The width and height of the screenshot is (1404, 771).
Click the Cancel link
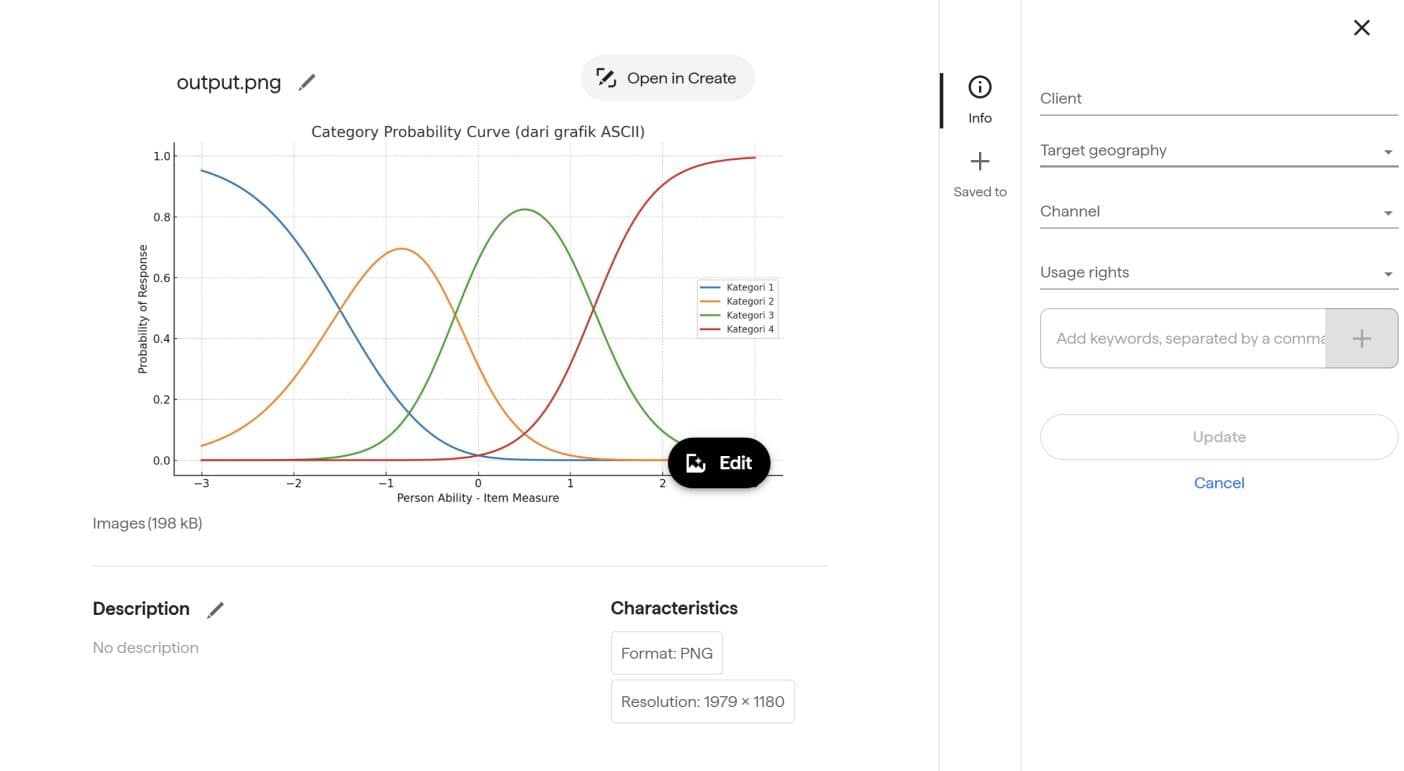1219,483
